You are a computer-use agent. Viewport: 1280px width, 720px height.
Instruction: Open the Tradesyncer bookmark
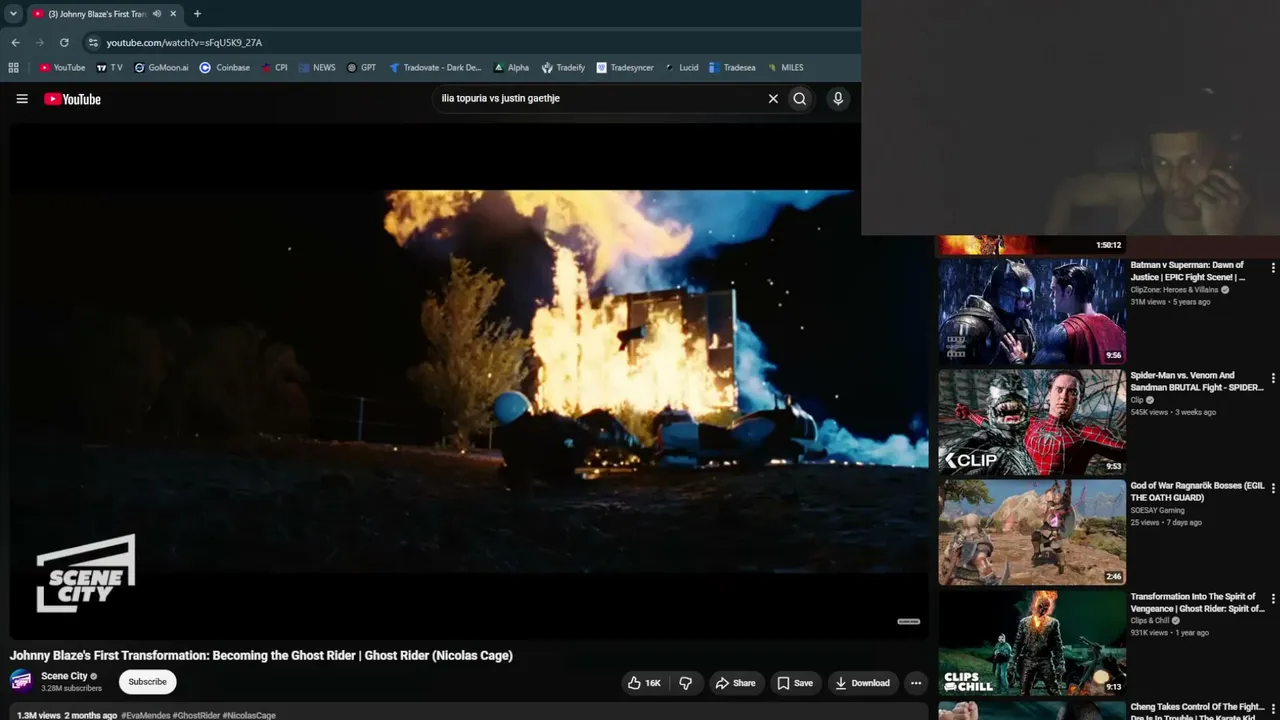(x=625, y=68)
